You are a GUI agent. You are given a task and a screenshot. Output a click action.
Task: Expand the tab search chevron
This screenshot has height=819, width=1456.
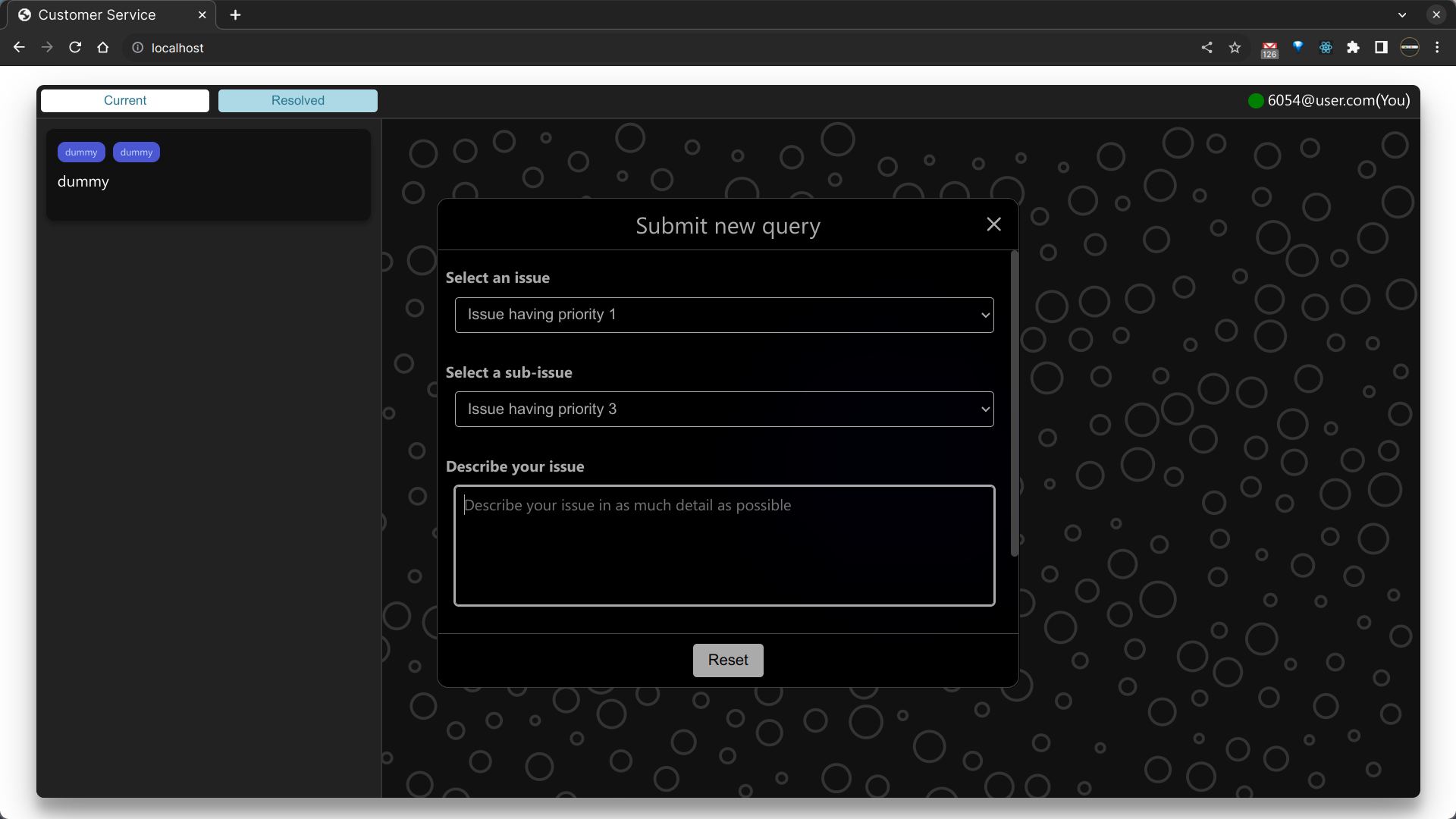pyautogui.click(x=1402, y=15)
